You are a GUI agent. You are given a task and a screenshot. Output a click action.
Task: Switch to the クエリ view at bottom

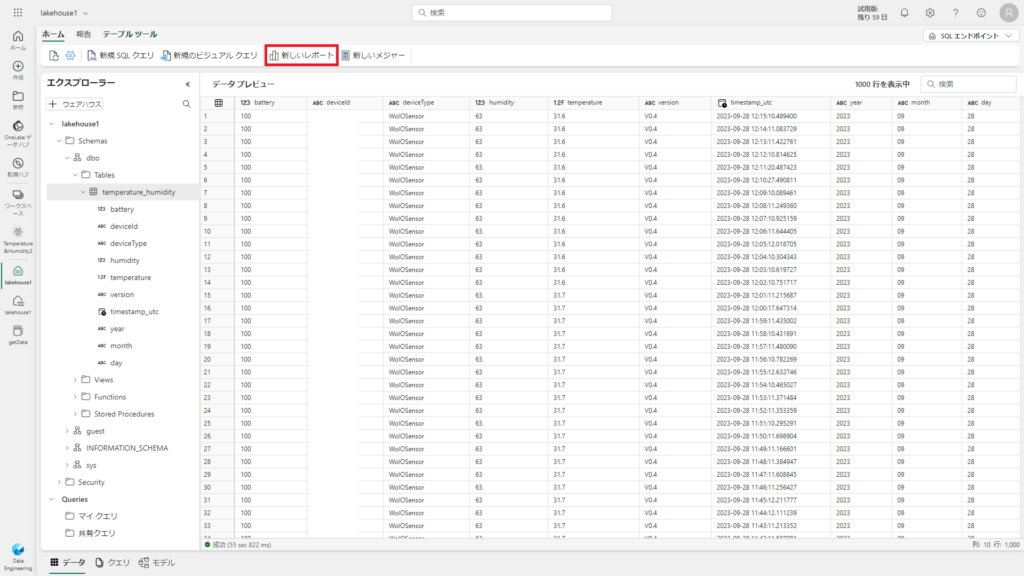click(112, 563)
